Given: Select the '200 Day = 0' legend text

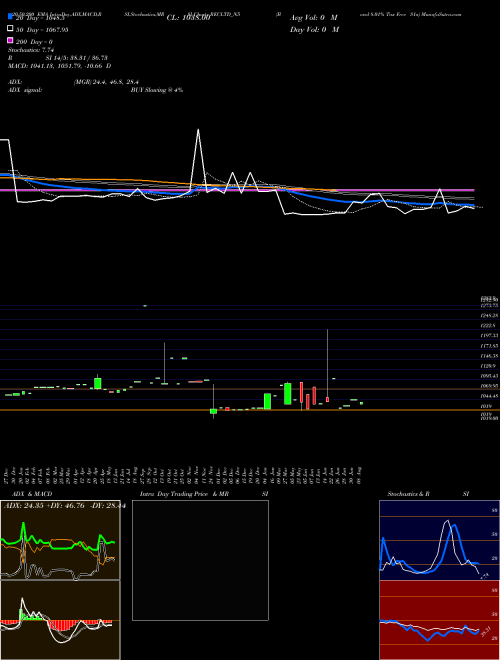Looking at the screenshot, I should 34,42.
